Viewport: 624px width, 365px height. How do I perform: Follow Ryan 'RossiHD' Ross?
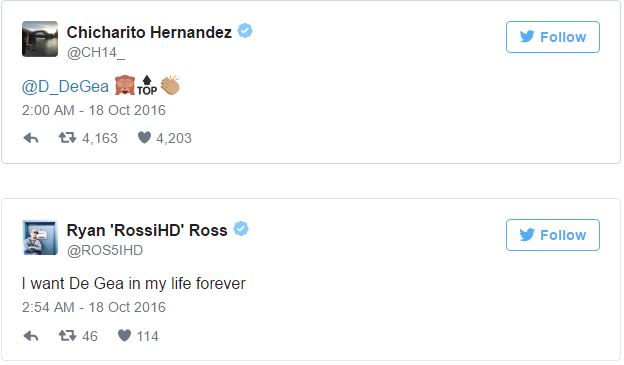tap(553, 235)
